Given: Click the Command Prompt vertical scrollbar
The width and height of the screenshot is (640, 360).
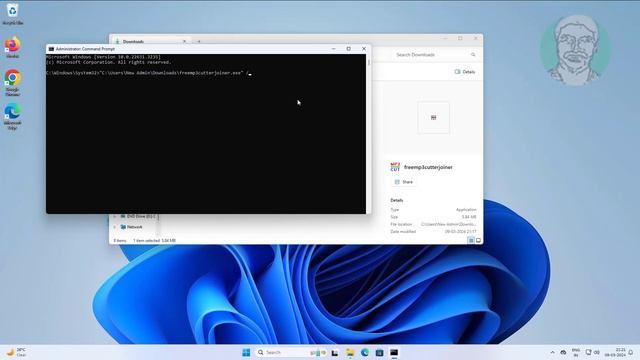Looking at the screenshot, I should 369,134.
